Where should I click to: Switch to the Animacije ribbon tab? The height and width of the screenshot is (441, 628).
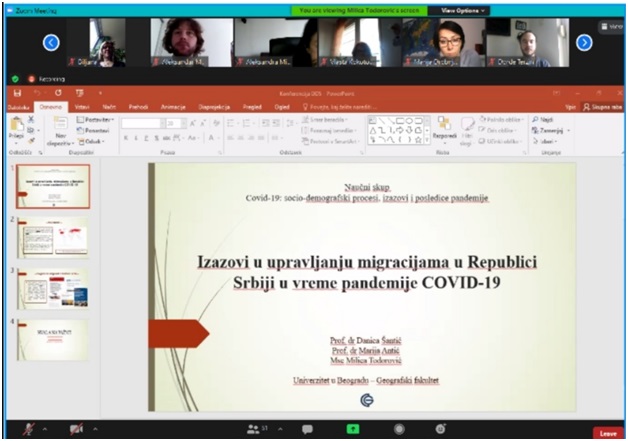click(x=173, y=105)
